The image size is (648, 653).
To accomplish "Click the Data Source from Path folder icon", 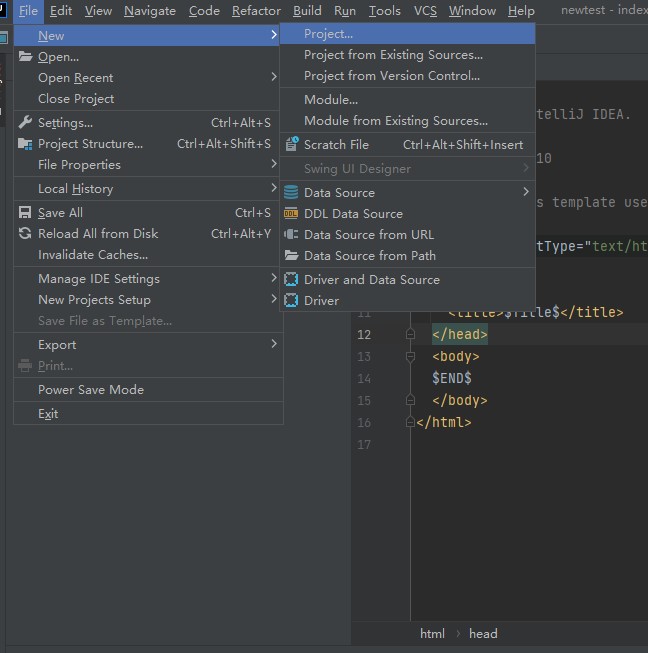I will click(291, 255).
